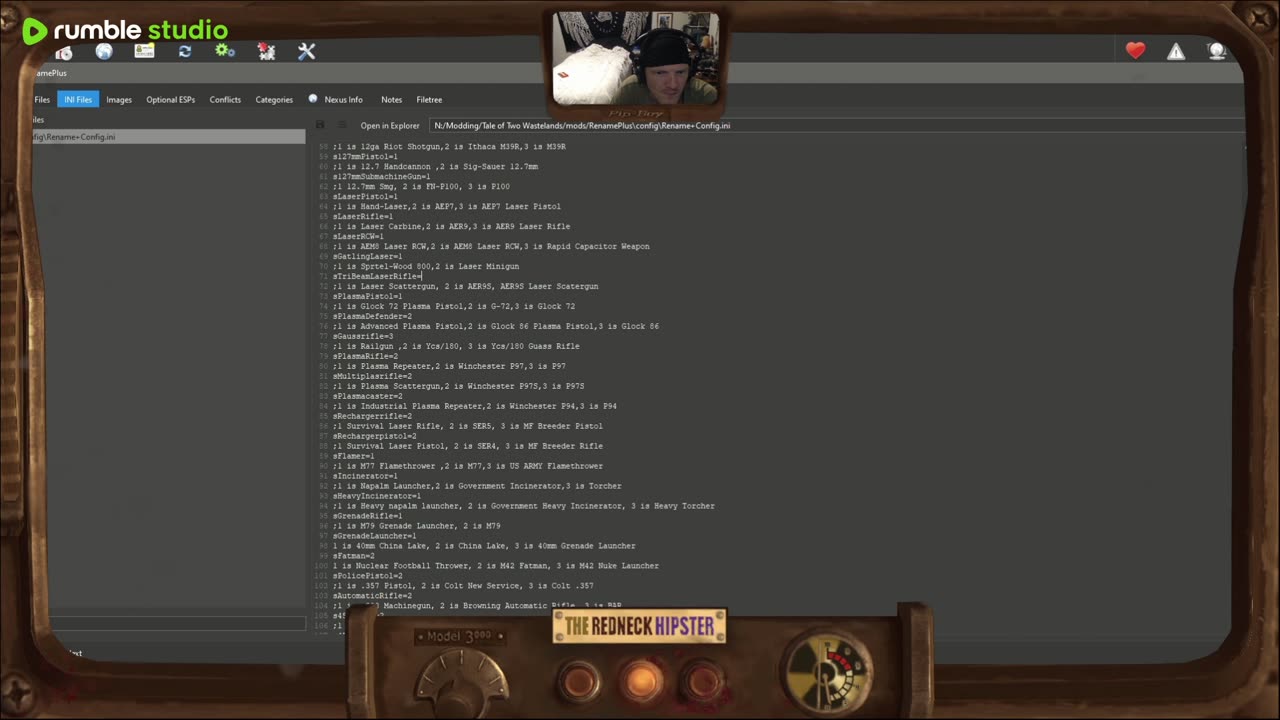Toggle the word wrap icon beside Save
1280x720 pixels.
[x=341, y=125]
